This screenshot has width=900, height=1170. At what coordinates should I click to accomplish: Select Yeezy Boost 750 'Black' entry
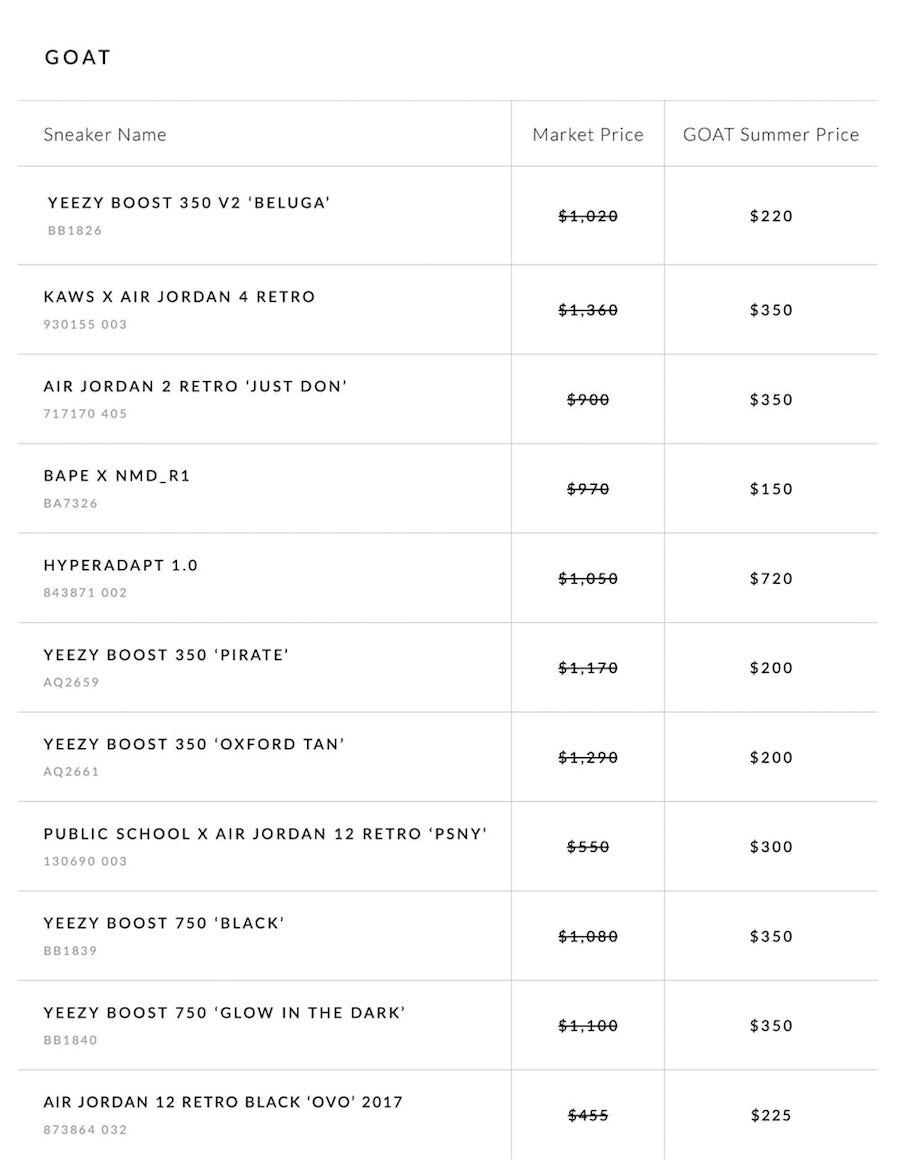pyautogui.click(x=164, y=923)
